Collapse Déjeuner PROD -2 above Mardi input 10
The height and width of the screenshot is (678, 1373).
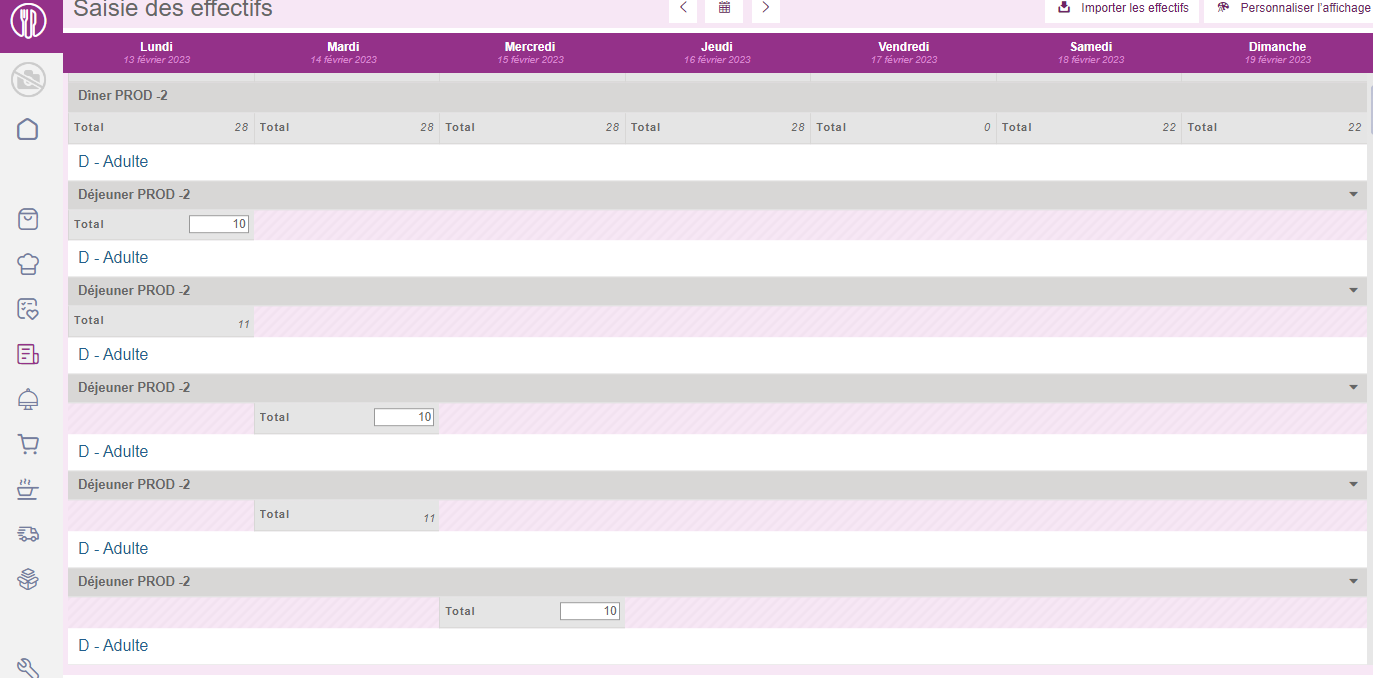click(x=1354, y=387)
